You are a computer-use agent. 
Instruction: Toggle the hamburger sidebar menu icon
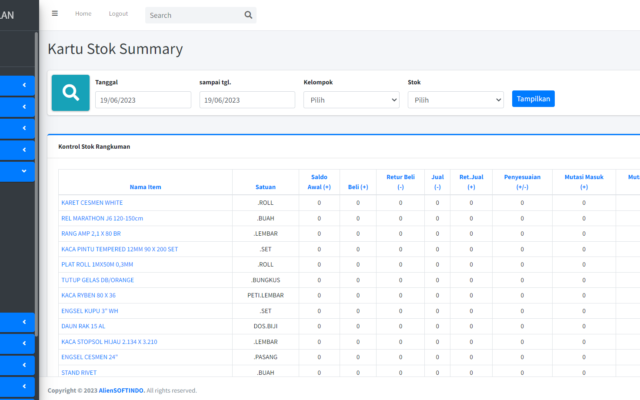tap(55, 13)
